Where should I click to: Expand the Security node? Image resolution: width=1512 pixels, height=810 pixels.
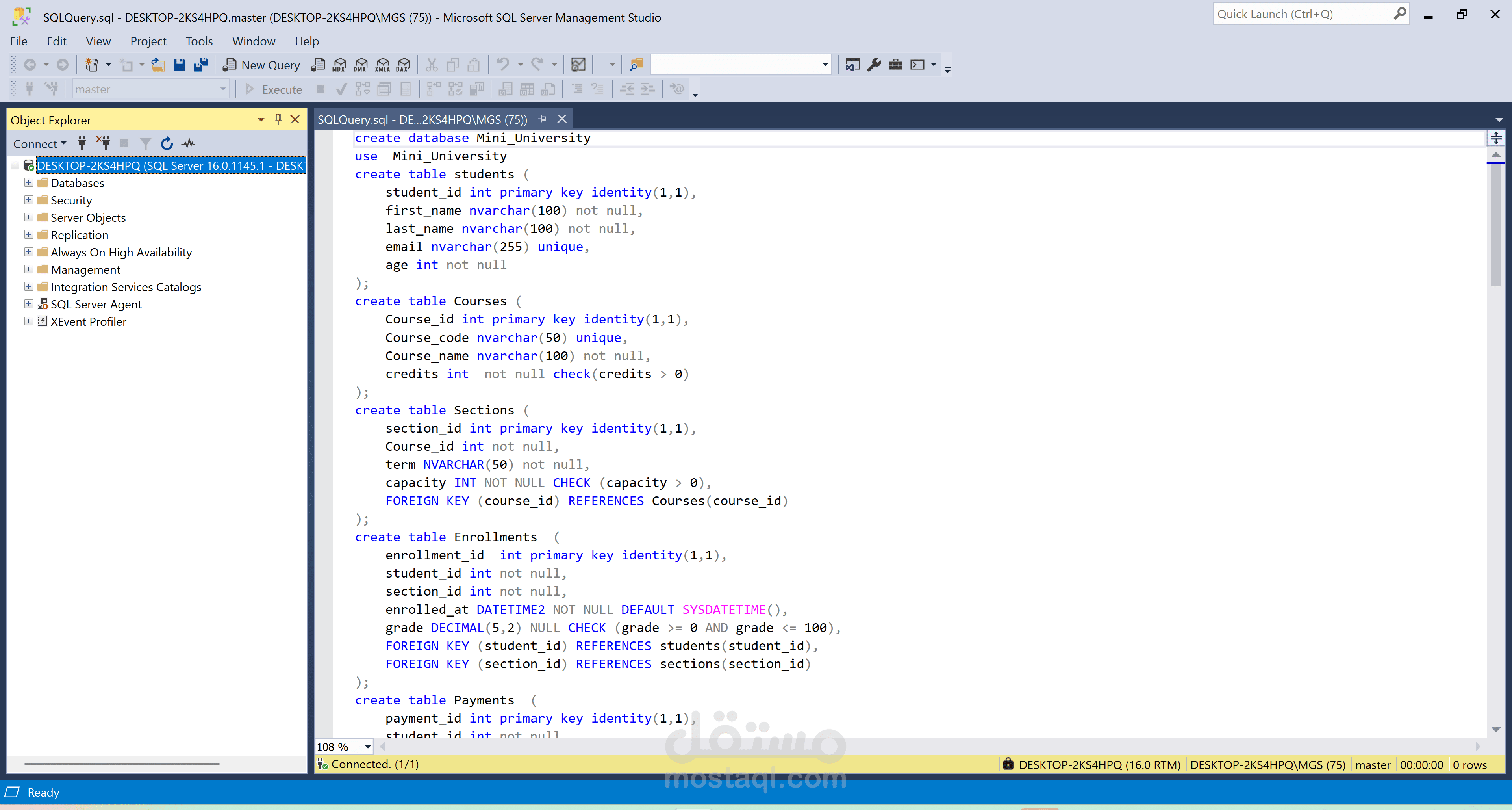click(28, 200)
